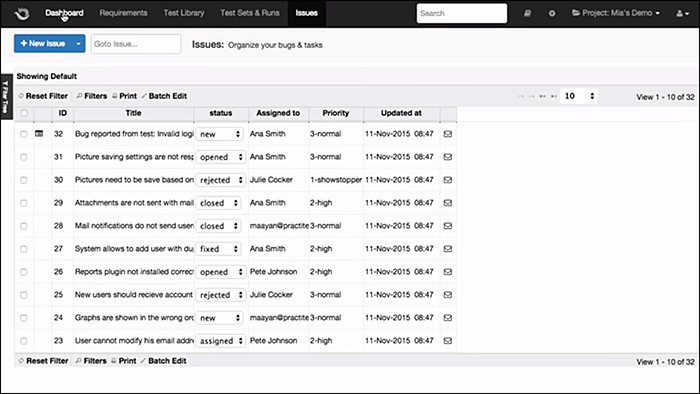This screenshot has width=700, height=394.
Task: Go to the first page arrow
Action: click(521, 96)
